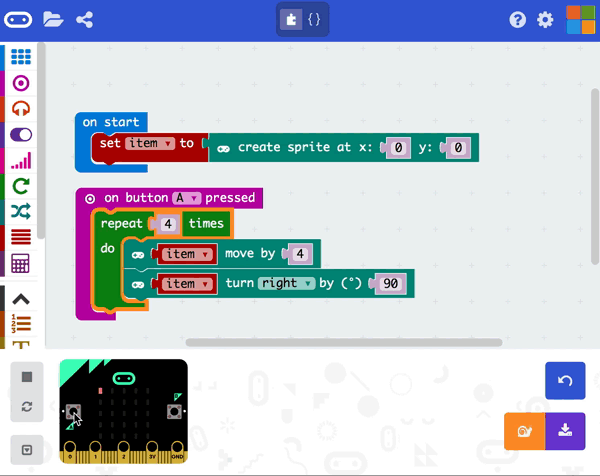The height and width of the screenshot is (476, 600).
Task: Click the help question mark icon
Action: 517,19
